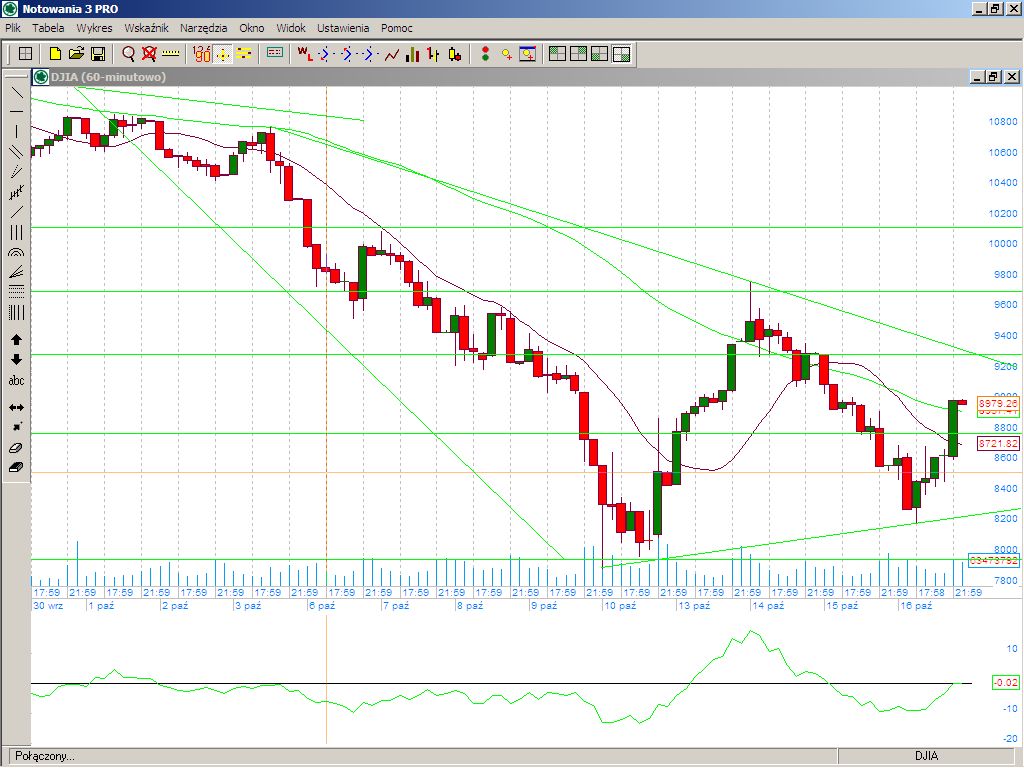Click the horizontal double arrow tool
This screenshot has height=768, width=1024.
click(16, 408)
